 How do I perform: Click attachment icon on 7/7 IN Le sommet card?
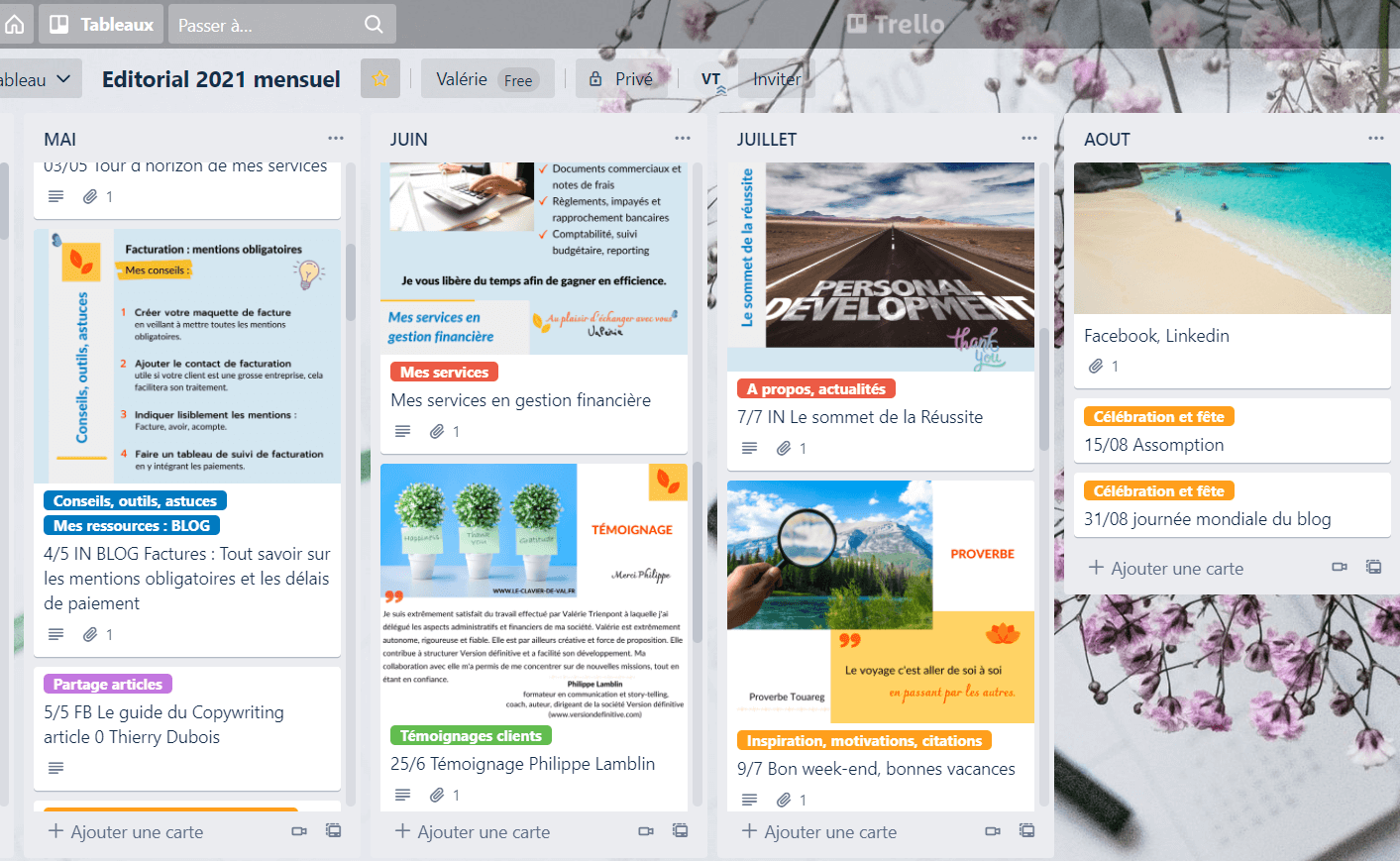pyautogui.click(x=784, y=448)
